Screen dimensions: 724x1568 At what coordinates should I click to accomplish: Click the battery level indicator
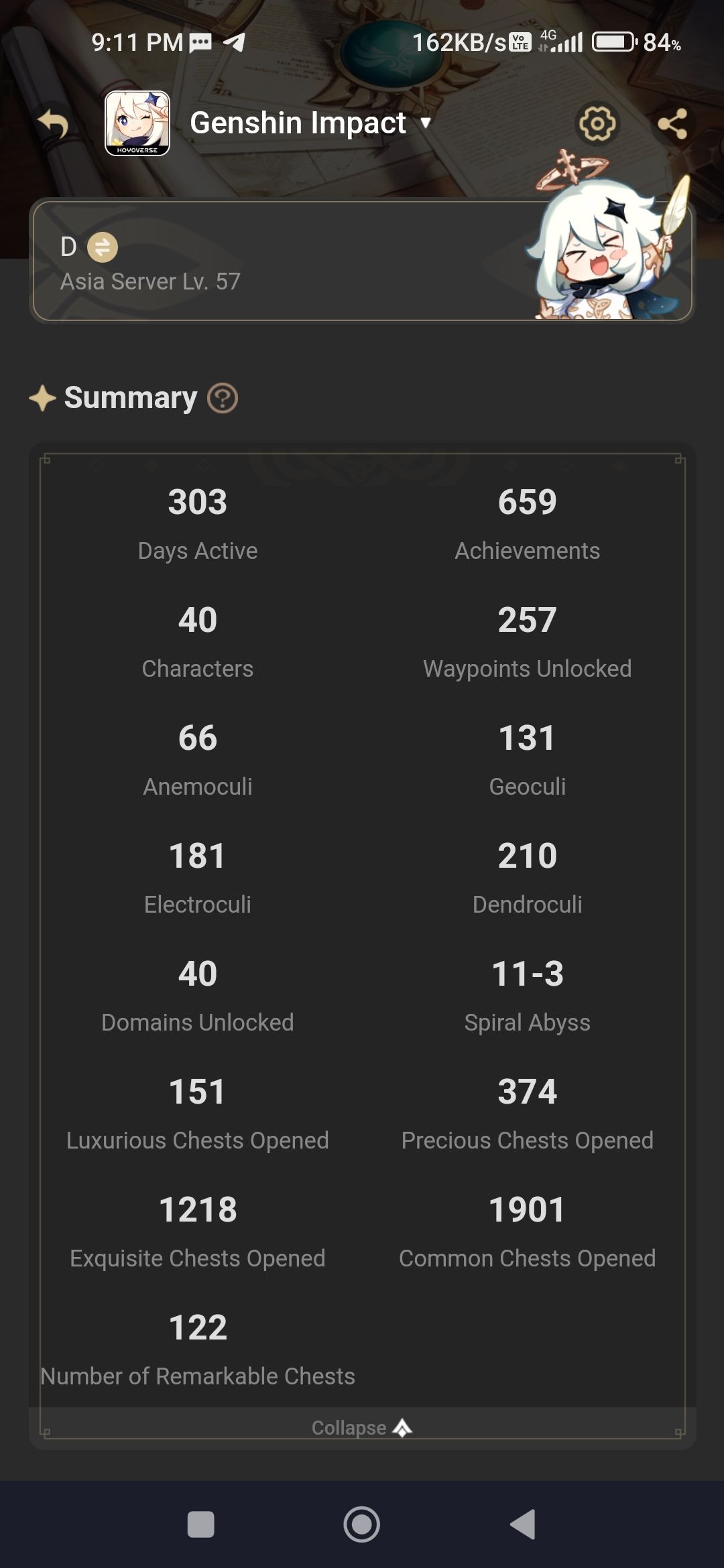pyautogui.click(x=611, y=42)
